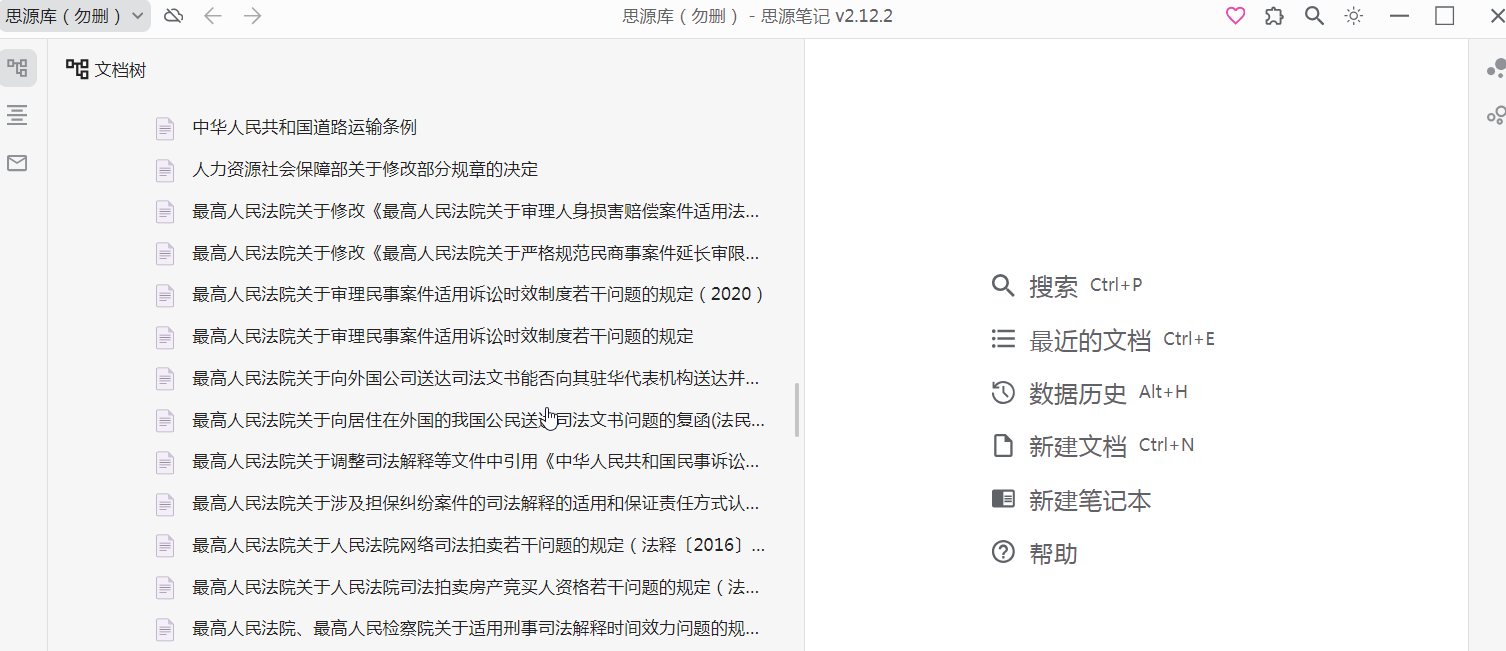Open 数据历史 Alt+H
Screen dimensions: 1506x651
click(x=1089, y=393)
